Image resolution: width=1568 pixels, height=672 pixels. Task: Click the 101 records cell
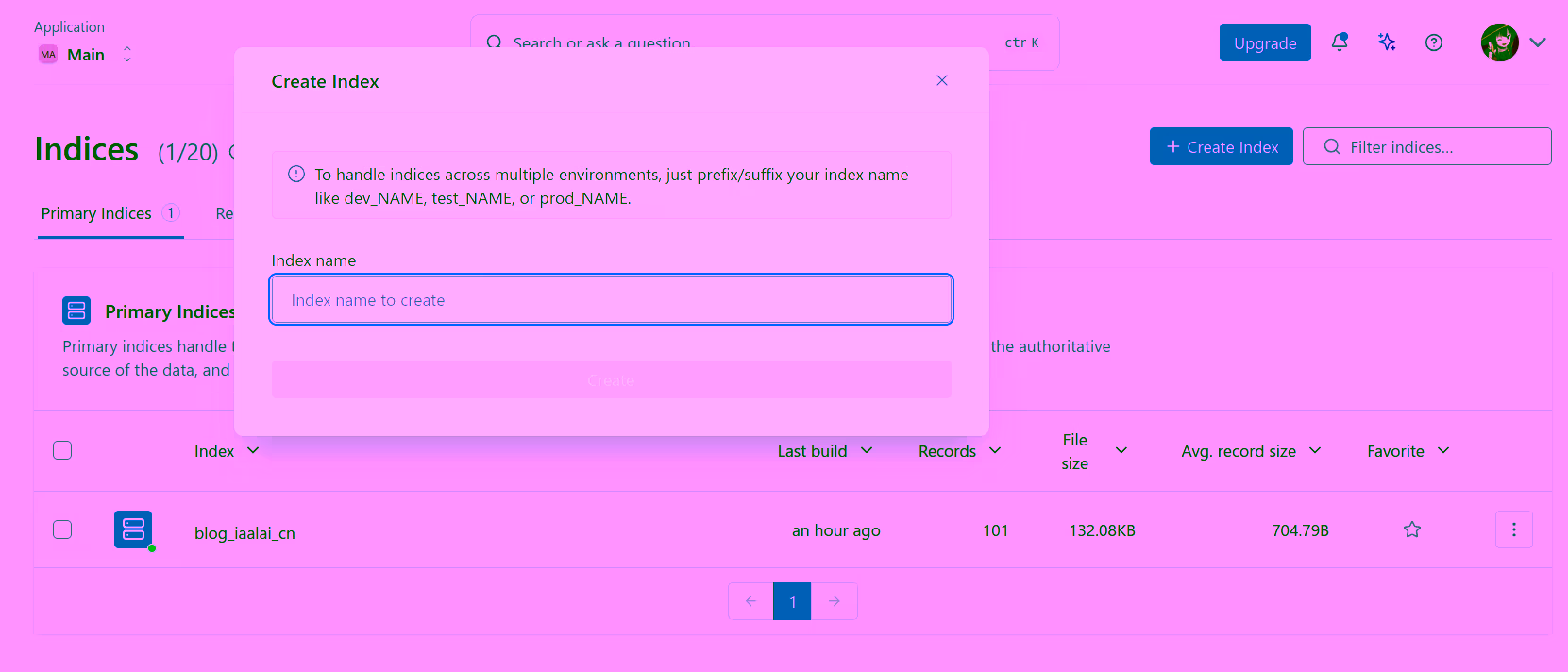(995, 530)
